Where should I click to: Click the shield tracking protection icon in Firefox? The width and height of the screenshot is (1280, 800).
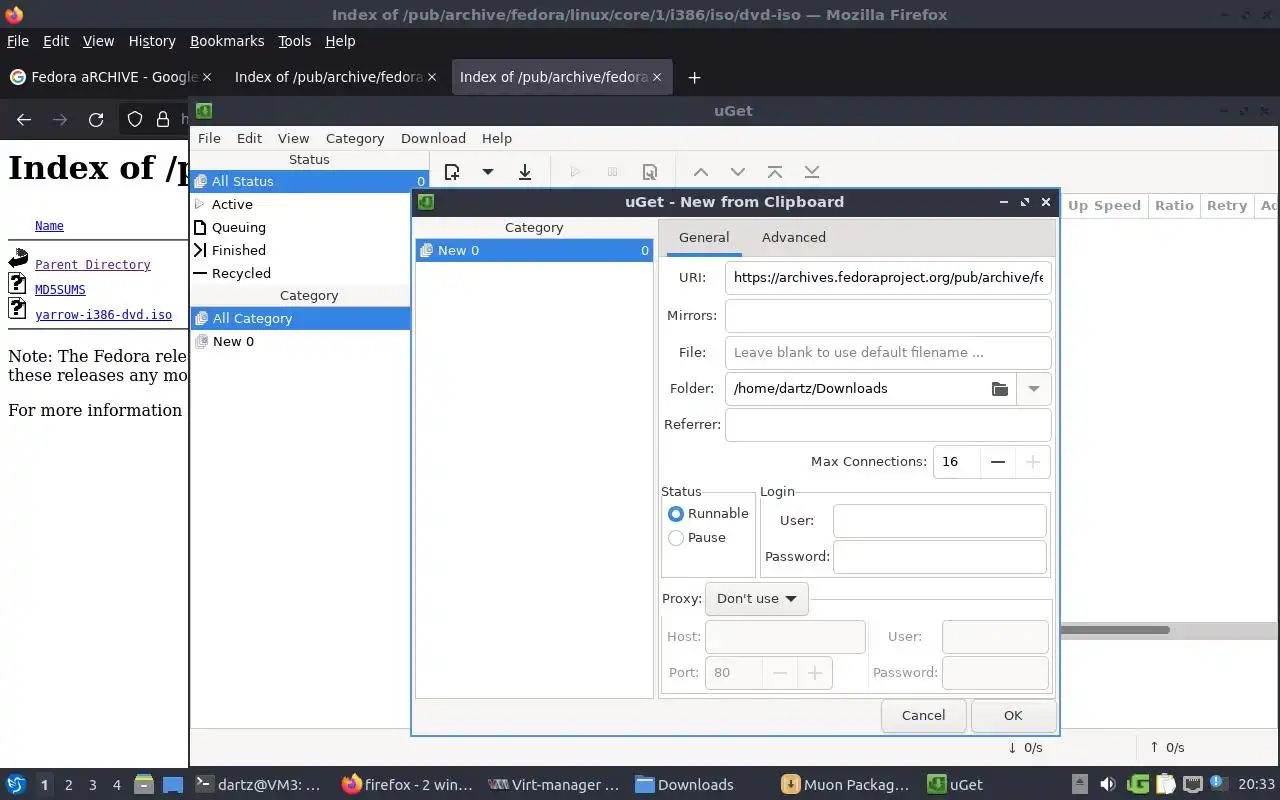[x=135, y=119]
